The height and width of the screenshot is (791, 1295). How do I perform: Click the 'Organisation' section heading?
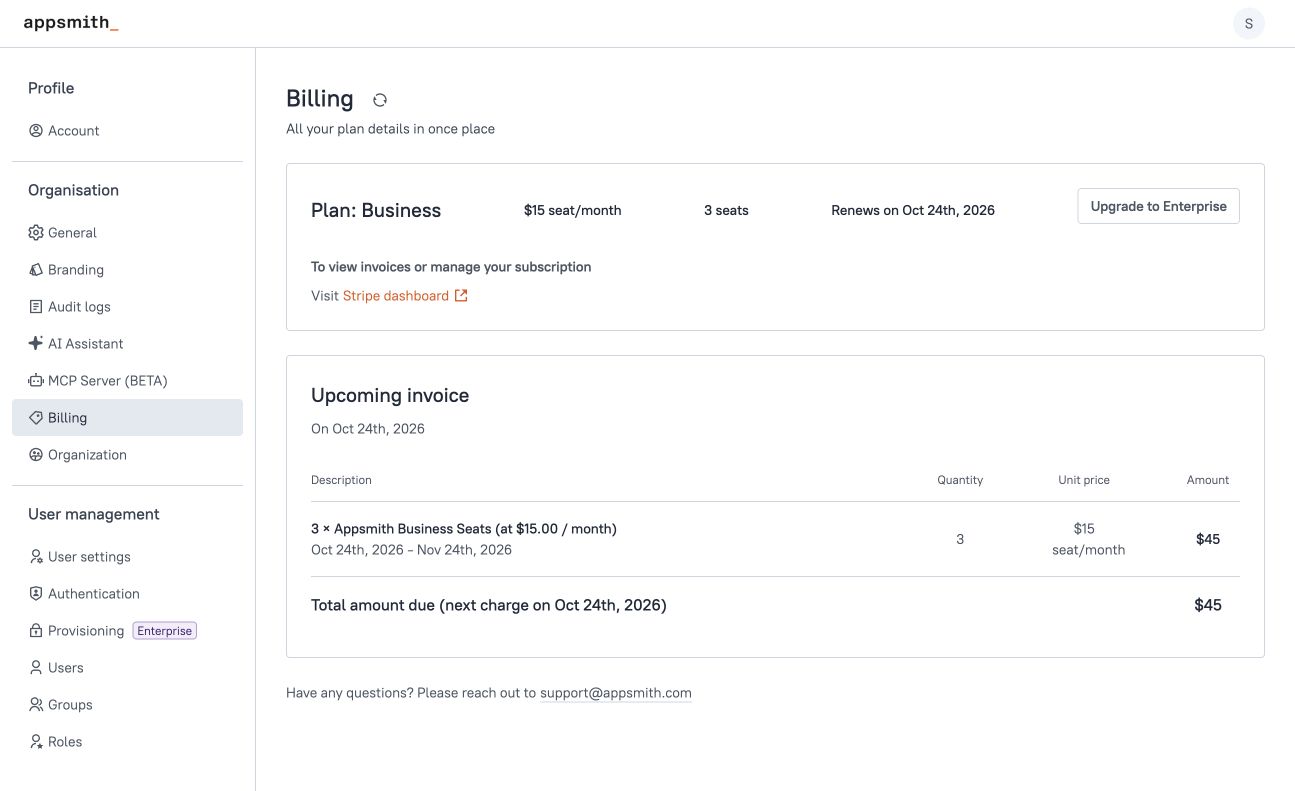tap(73, 190)
